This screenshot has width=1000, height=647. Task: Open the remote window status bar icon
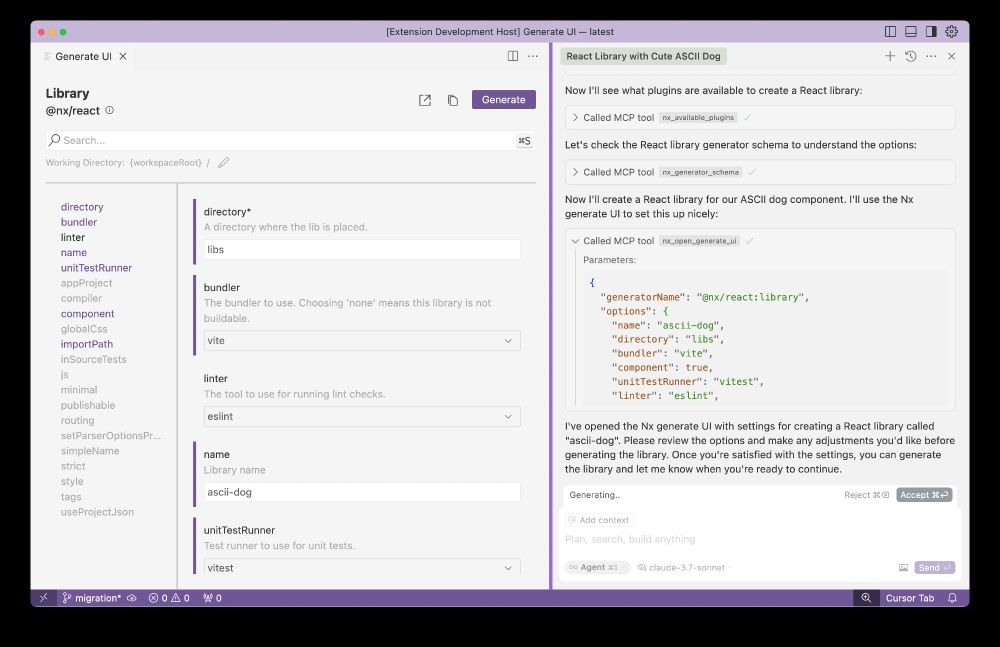point(43,598)
